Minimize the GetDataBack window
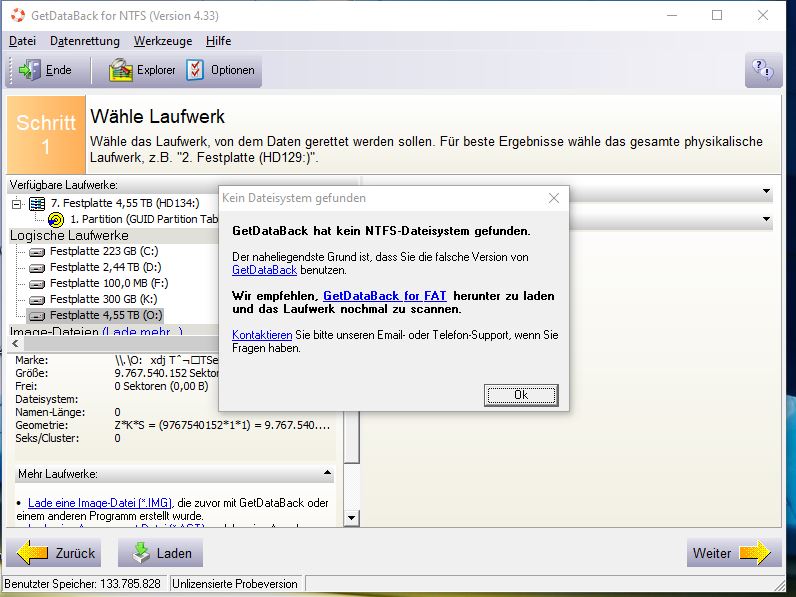 coord(672,15)
